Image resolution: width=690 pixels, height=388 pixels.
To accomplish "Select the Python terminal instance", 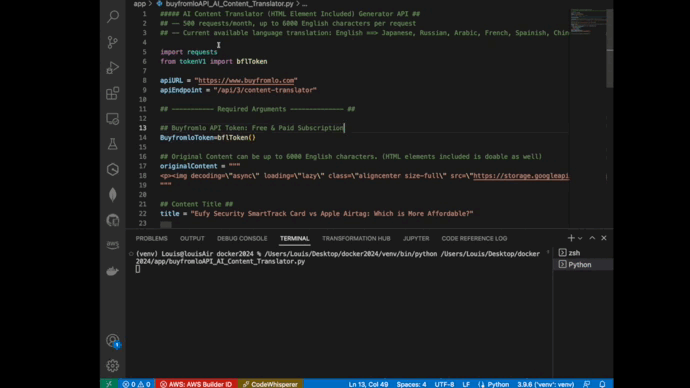I will [x=583, y=264].
